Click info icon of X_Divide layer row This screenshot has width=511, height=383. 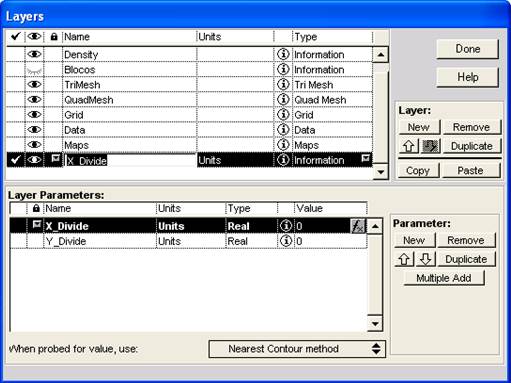tap(283, 160)
